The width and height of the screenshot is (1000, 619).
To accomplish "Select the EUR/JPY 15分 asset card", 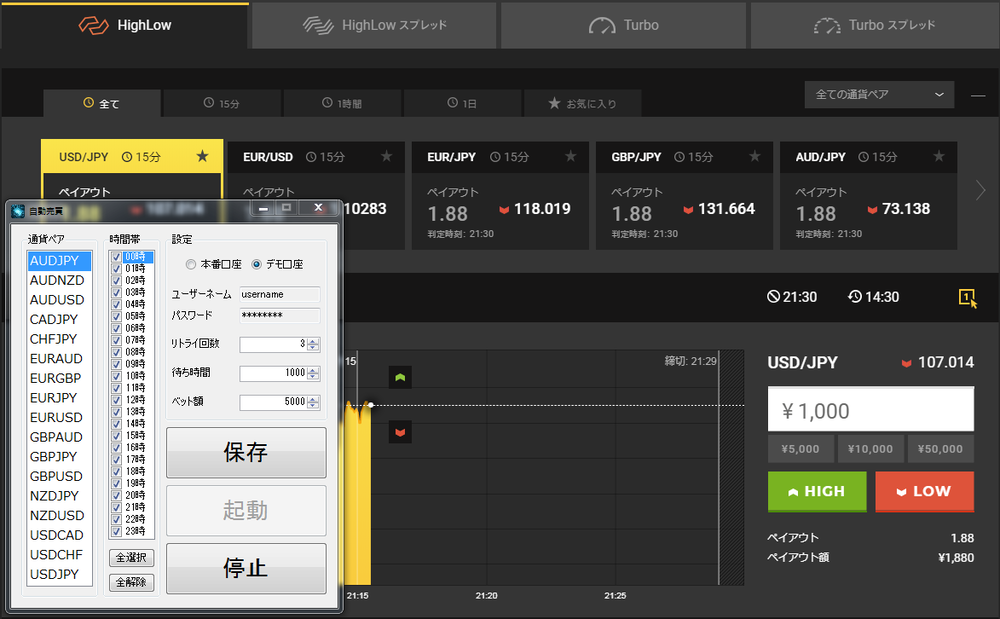I will point(500,195).
